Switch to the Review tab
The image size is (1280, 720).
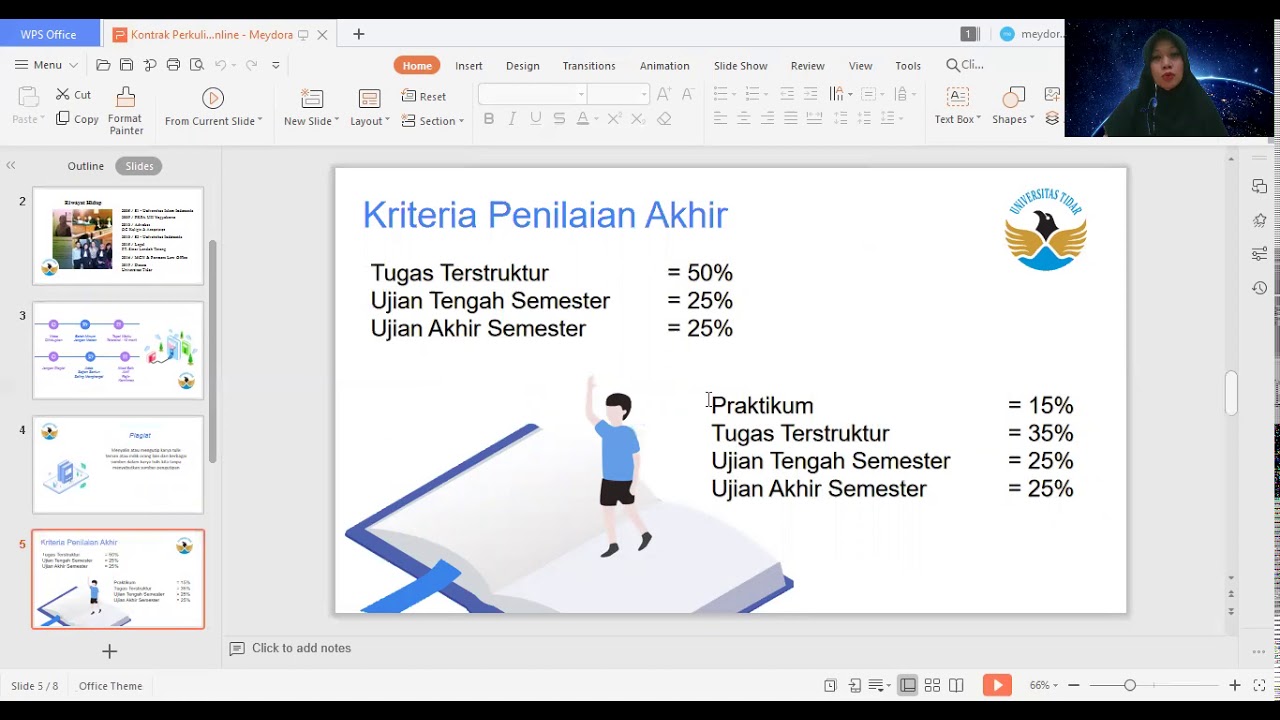[808, 66]
